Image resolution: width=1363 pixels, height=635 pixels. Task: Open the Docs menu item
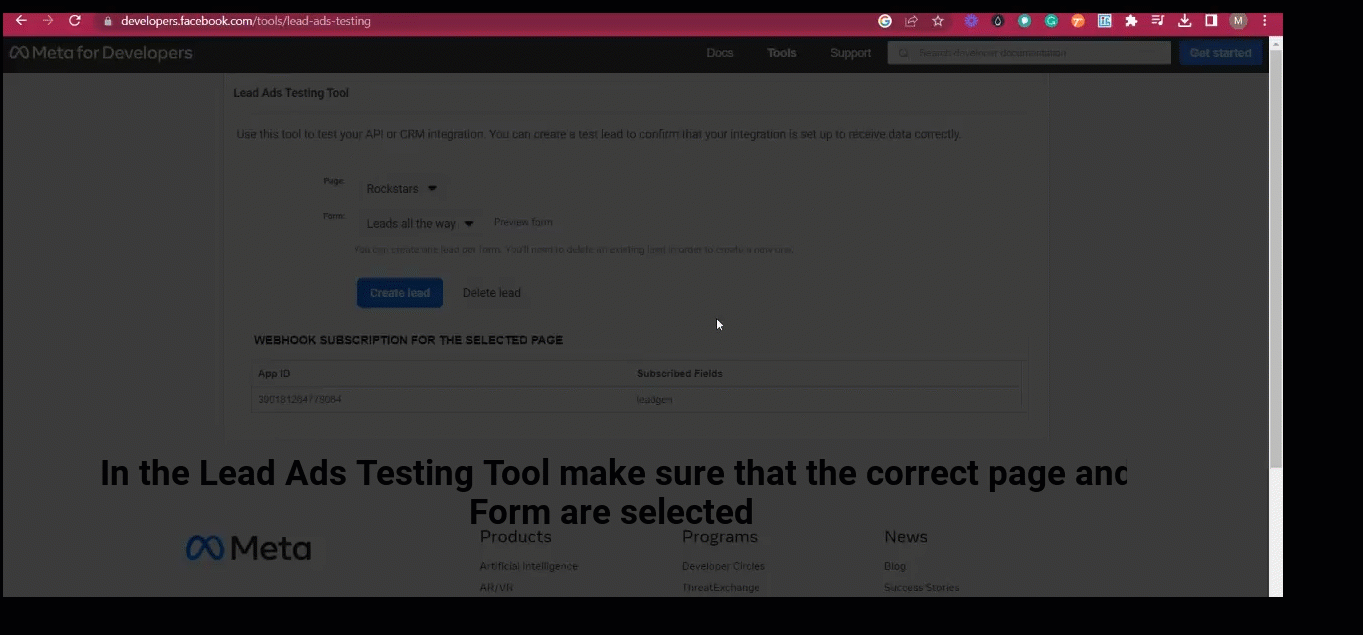coord(720,53)
